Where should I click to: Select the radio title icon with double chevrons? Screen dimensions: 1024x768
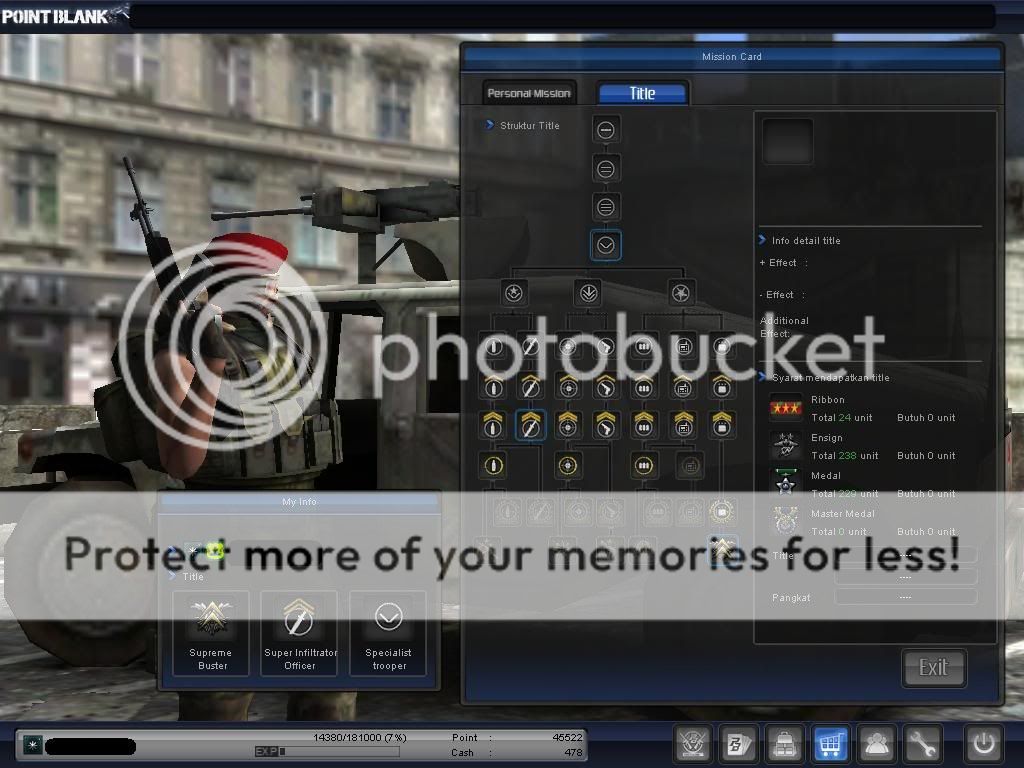683,425
